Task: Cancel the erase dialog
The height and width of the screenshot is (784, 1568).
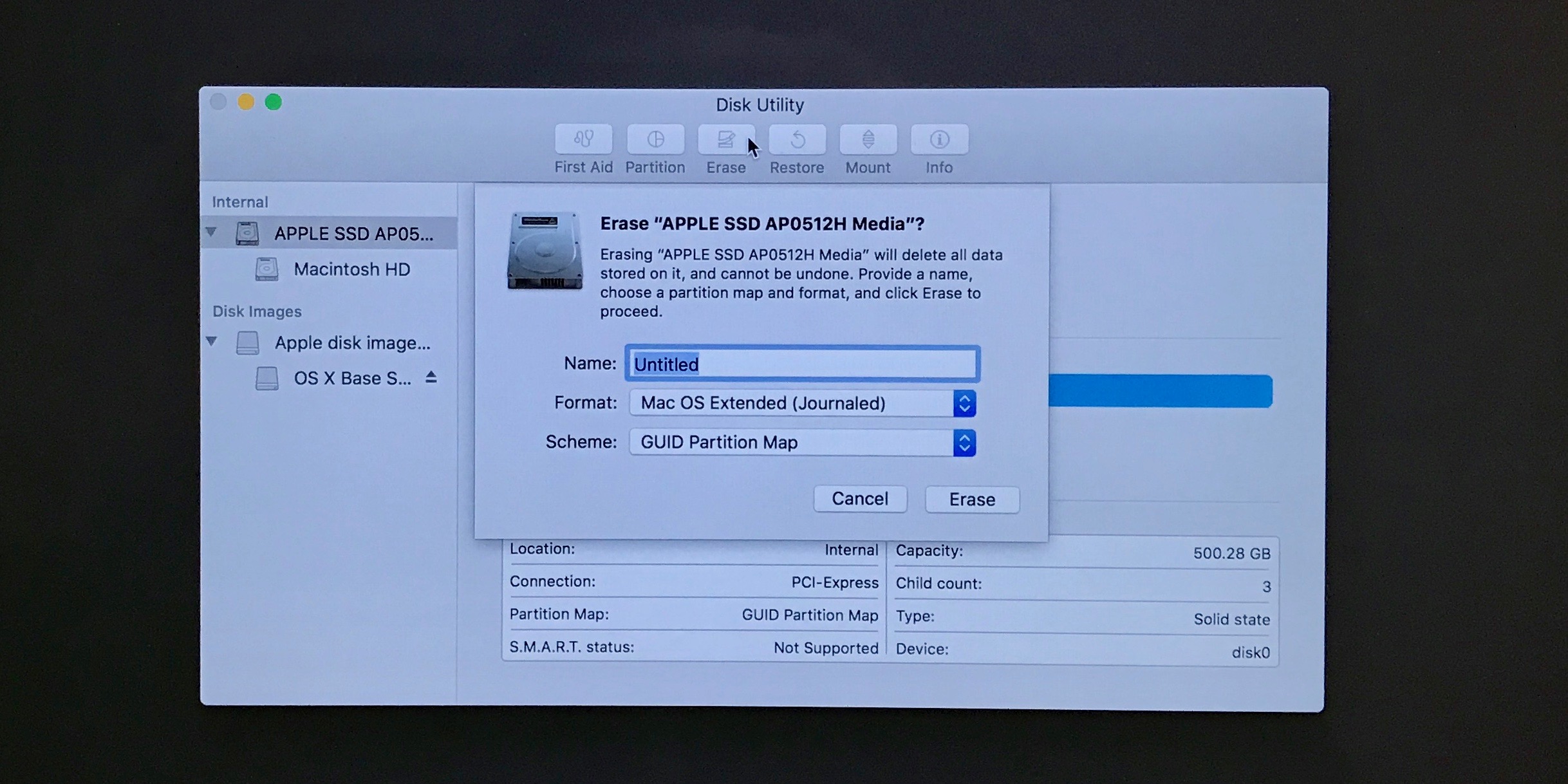Action: pyautogui.click(x=860, y=498)
